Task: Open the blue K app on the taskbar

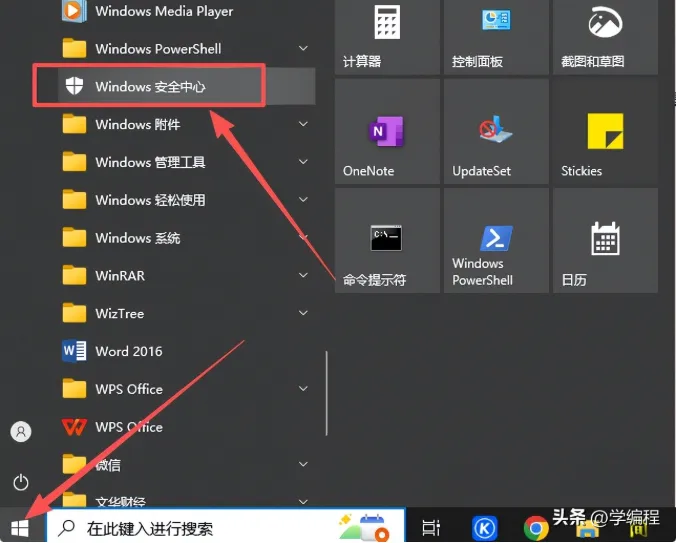Action: (484, 528)
